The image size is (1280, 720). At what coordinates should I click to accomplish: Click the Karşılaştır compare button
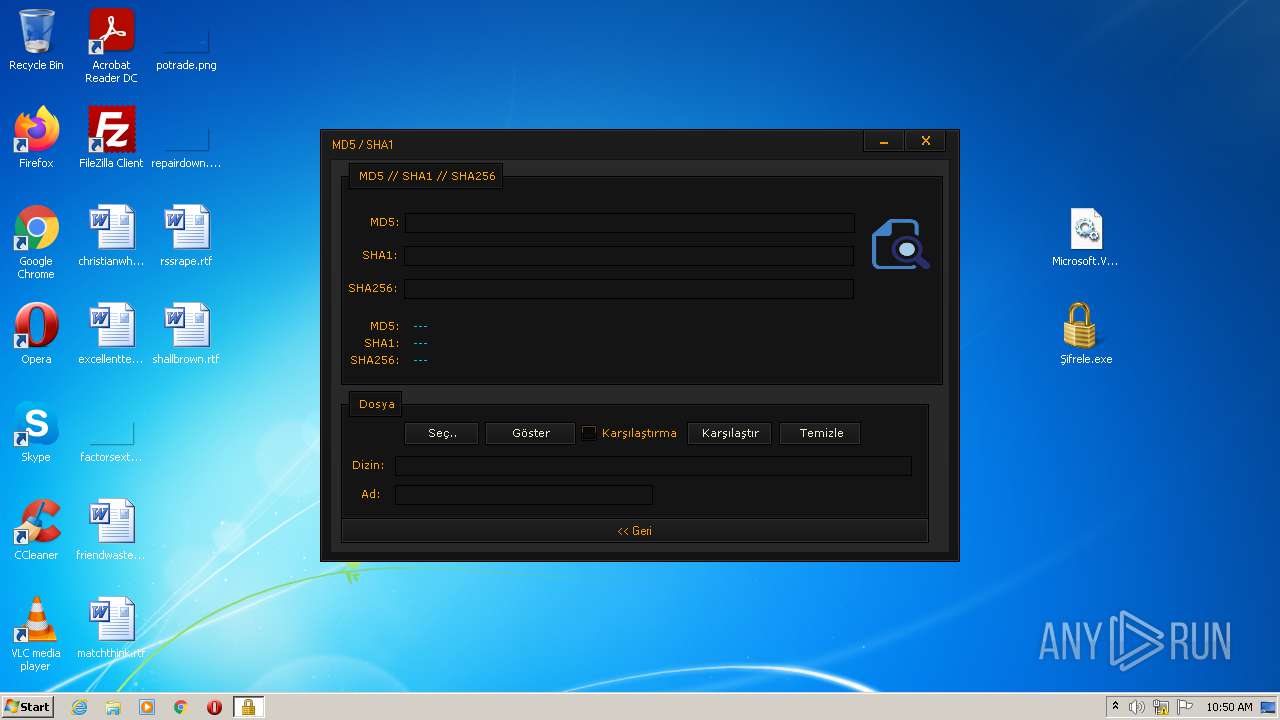tap(730, 433)
